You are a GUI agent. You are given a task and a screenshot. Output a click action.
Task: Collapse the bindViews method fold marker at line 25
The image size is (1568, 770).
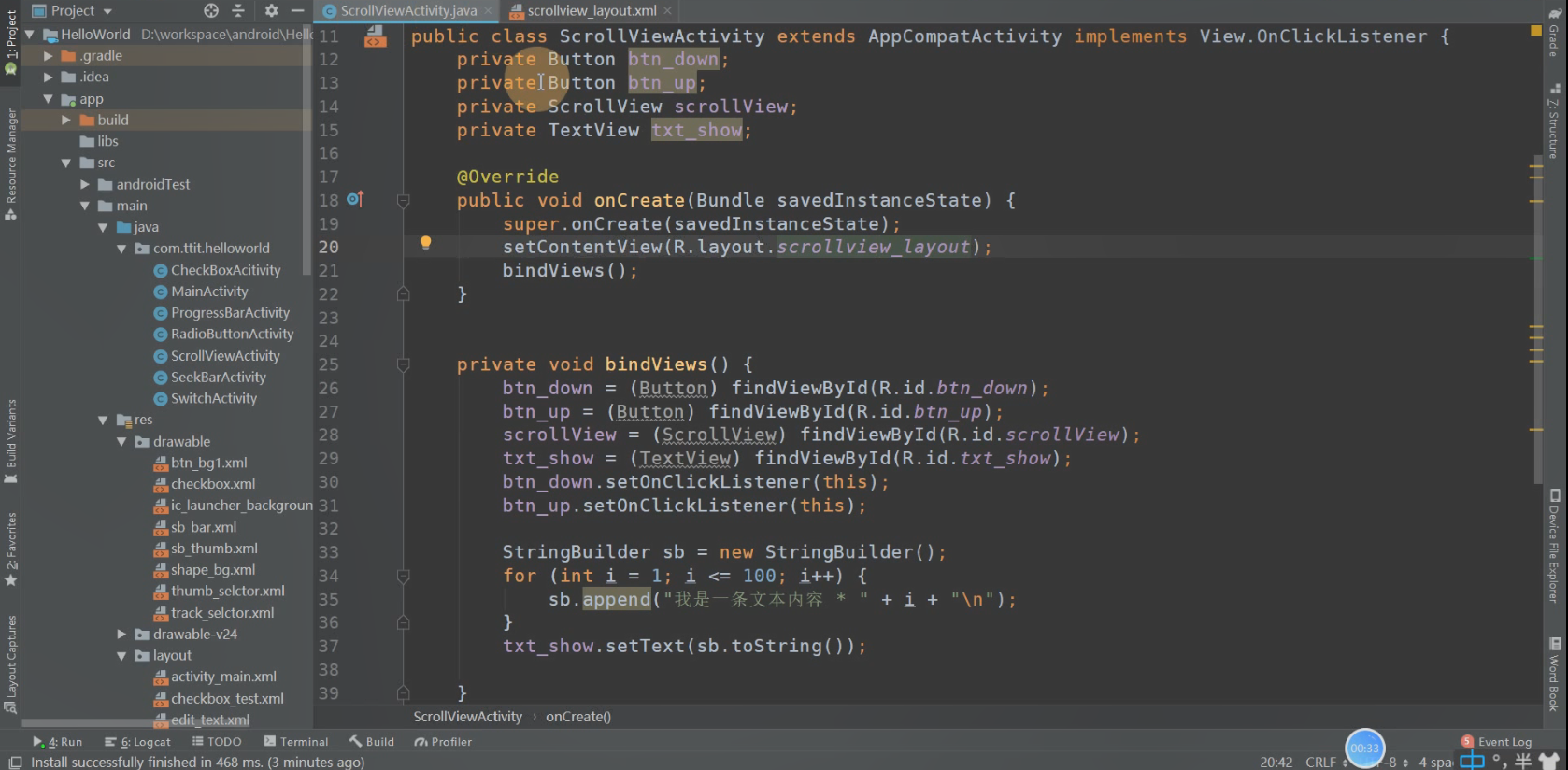(404, 364)
